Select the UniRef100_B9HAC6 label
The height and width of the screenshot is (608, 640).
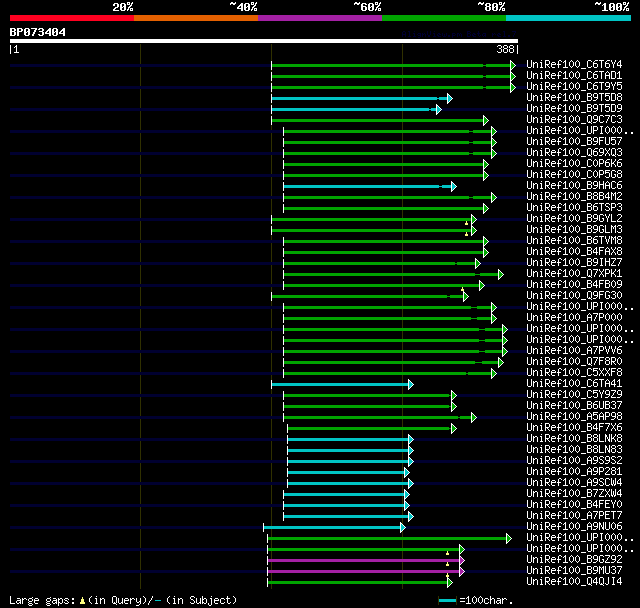pyautogui.click(x=574, y=186)
